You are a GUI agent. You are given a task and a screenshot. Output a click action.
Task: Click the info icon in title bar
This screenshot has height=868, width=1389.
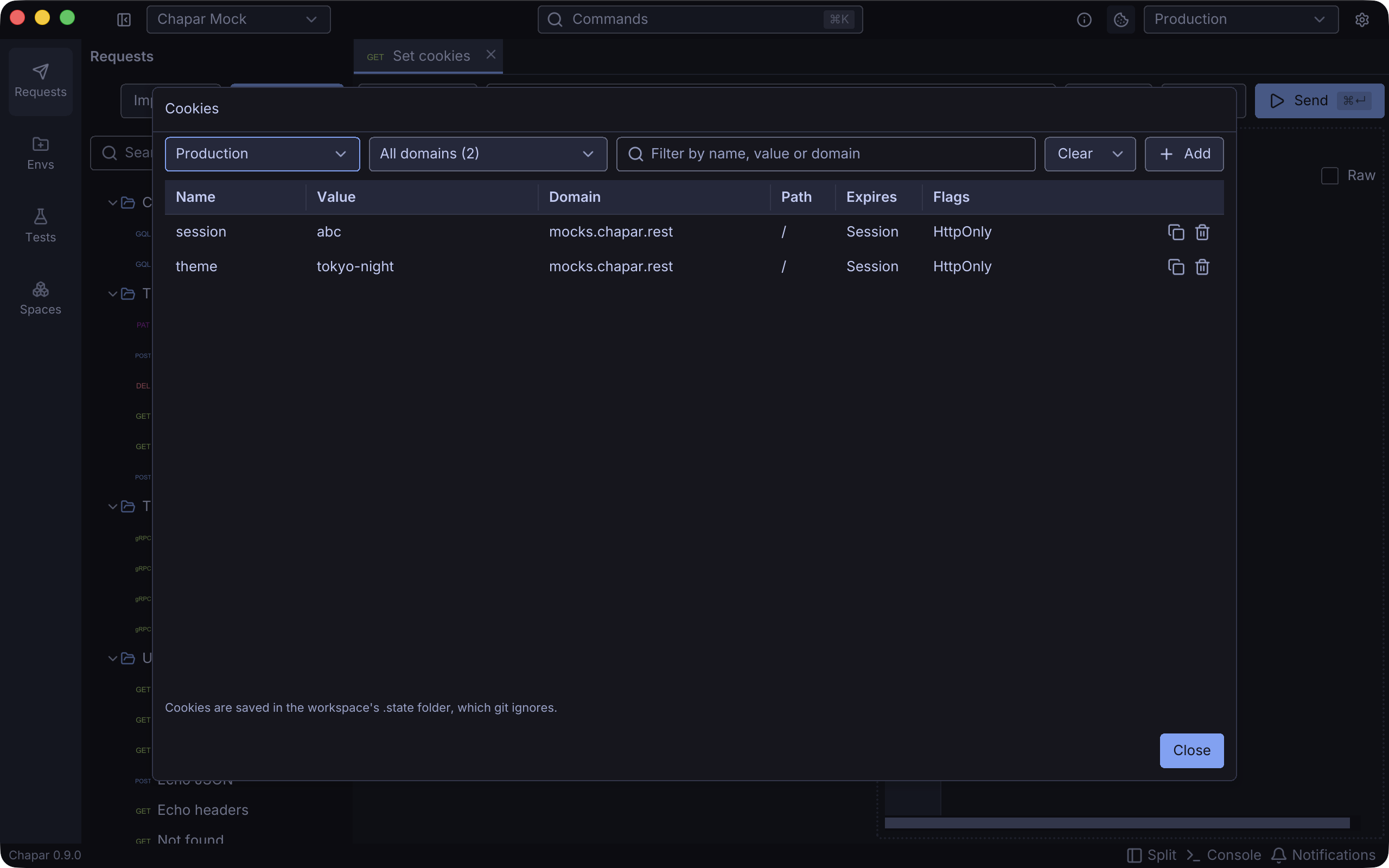(1084, 20)
